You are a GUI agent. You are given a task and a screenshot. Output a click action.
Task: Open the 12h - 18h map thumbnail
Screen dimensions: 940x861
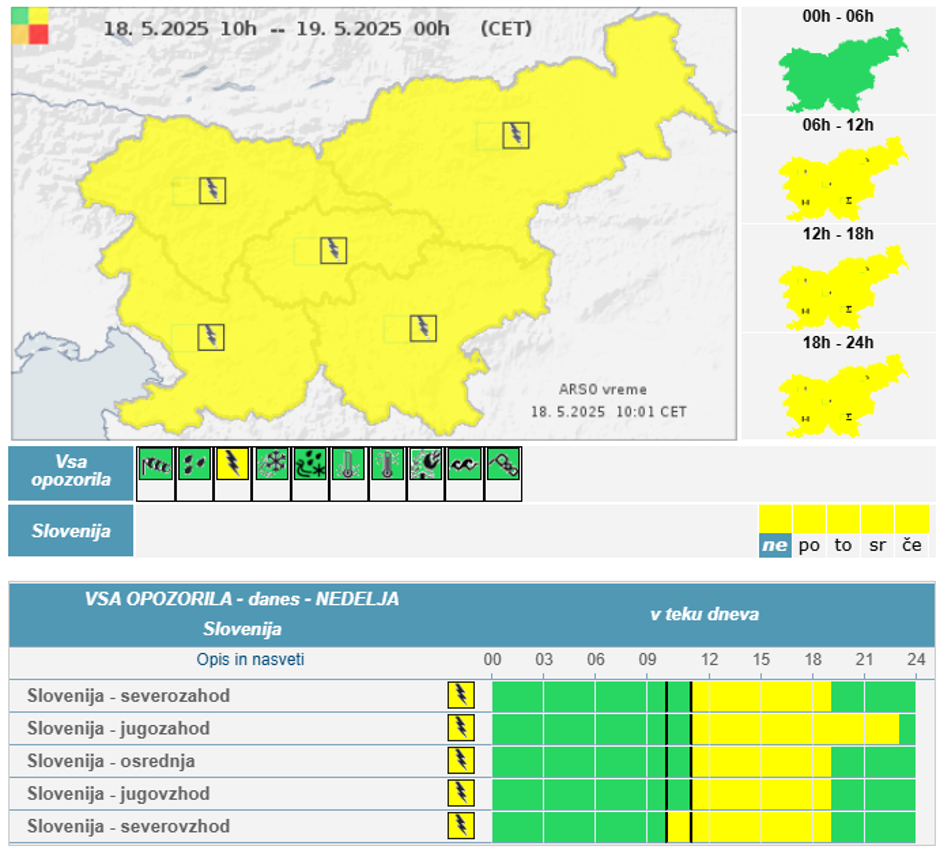pos(841,288)
